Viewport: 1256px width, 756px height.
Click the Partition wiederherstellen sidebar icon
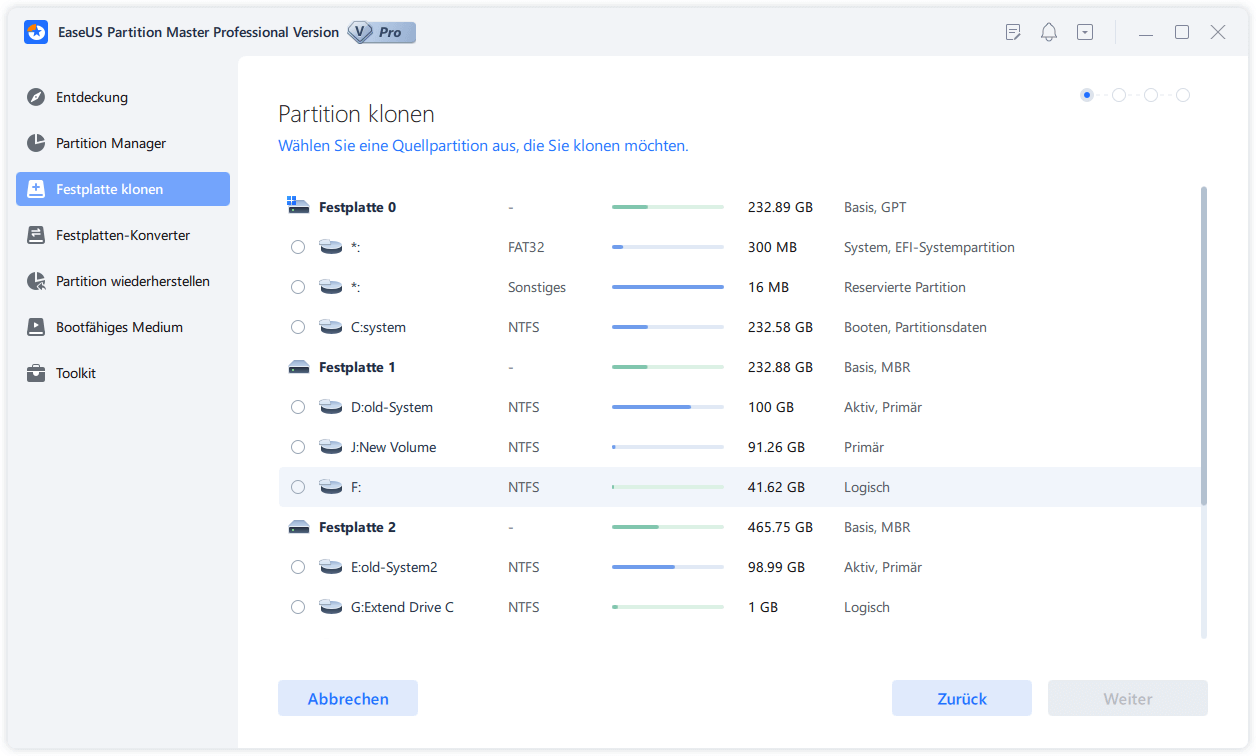pos(36,281)
